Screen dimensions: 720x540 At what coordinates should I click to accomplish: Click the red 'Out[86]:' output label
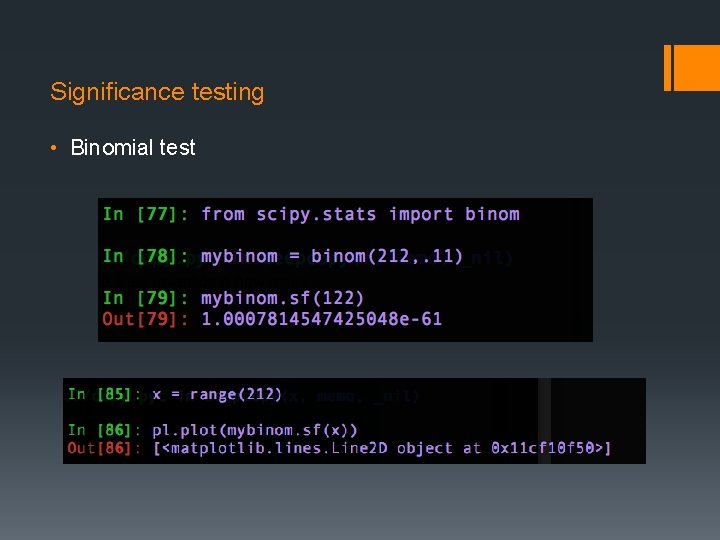(x=105, y=448)
